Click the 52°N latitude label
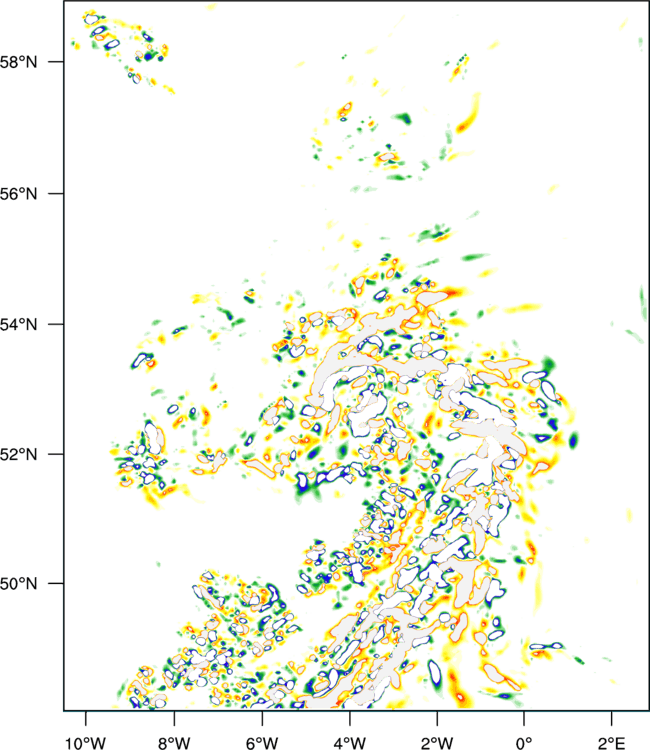 click(19, 454)
